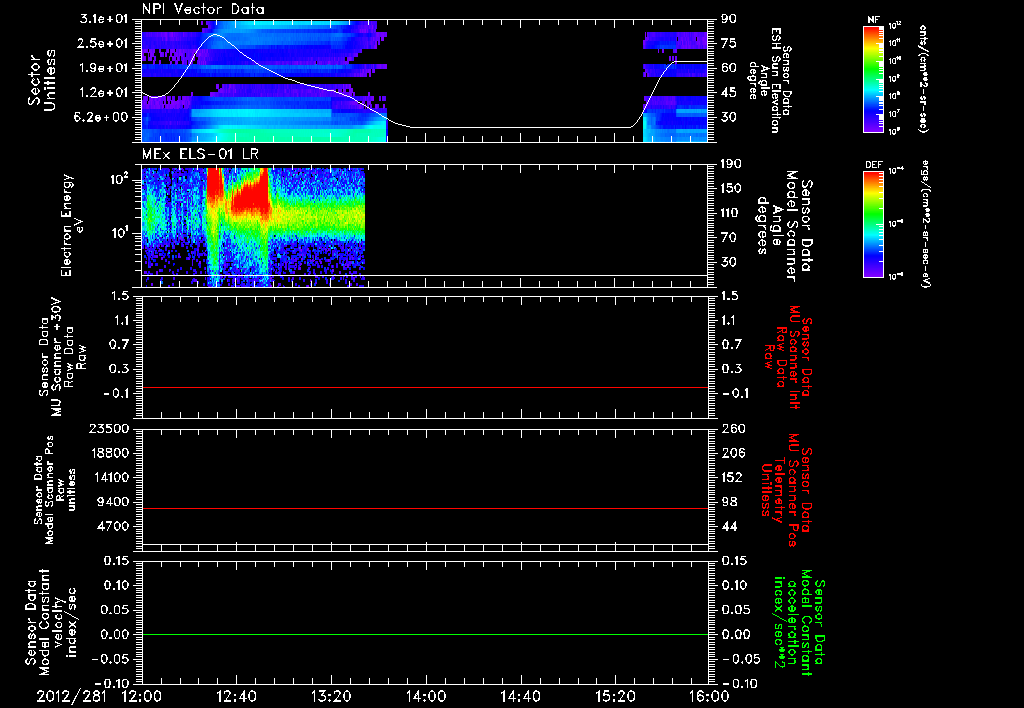Viewport: 1024px width, 708px height.
Task: Click the 15:20 time axis label
Action: pyautogui.click(x=615, y=696)
